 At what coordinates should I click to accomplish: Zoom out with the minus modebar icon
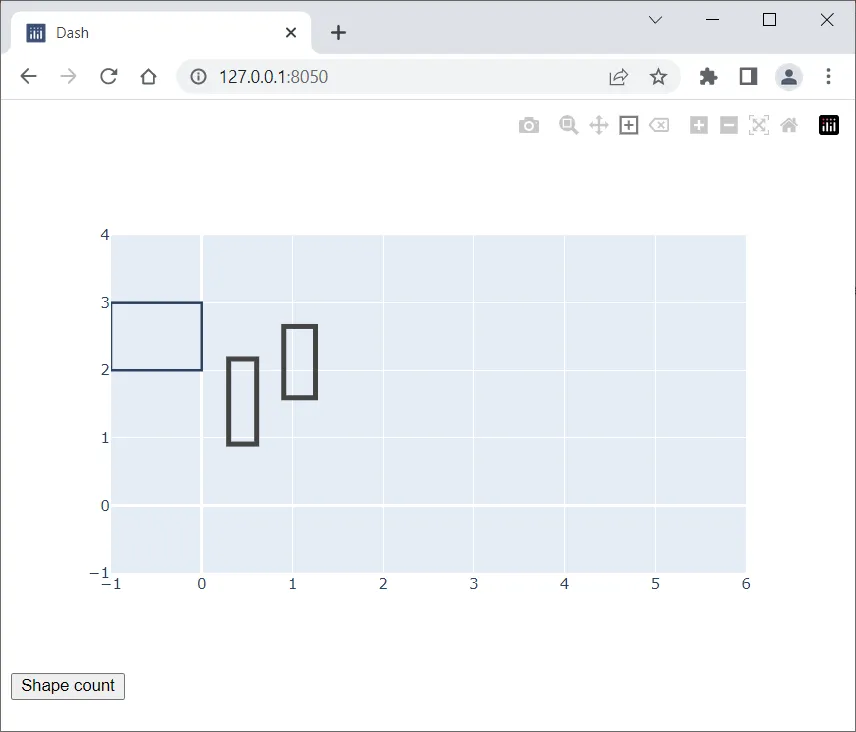pos(729,125)
